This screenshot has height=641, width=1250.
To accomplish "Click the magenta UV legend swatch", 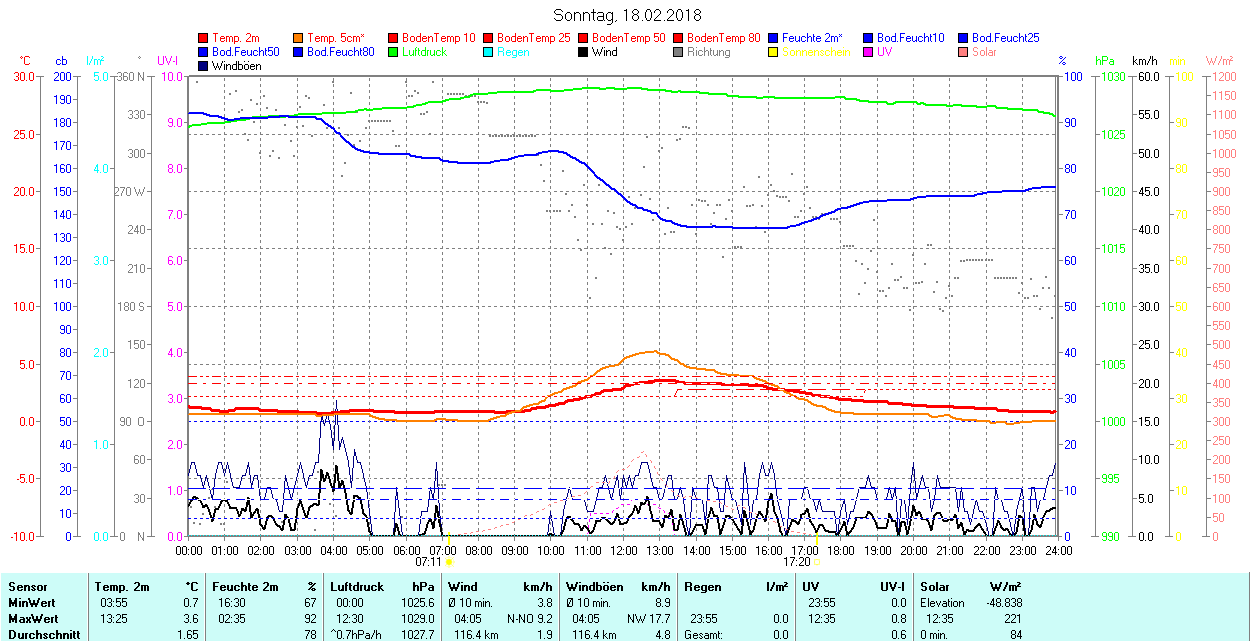I will pos(869,52).
